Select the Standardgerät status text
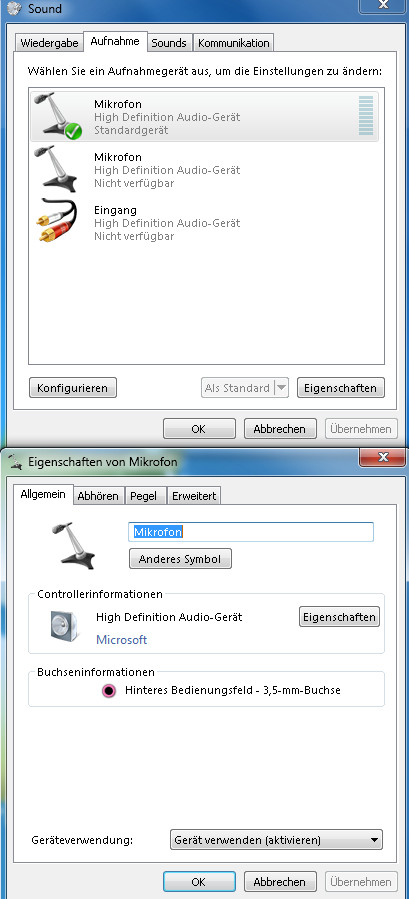The image size is (409, 899). [131, 130]
